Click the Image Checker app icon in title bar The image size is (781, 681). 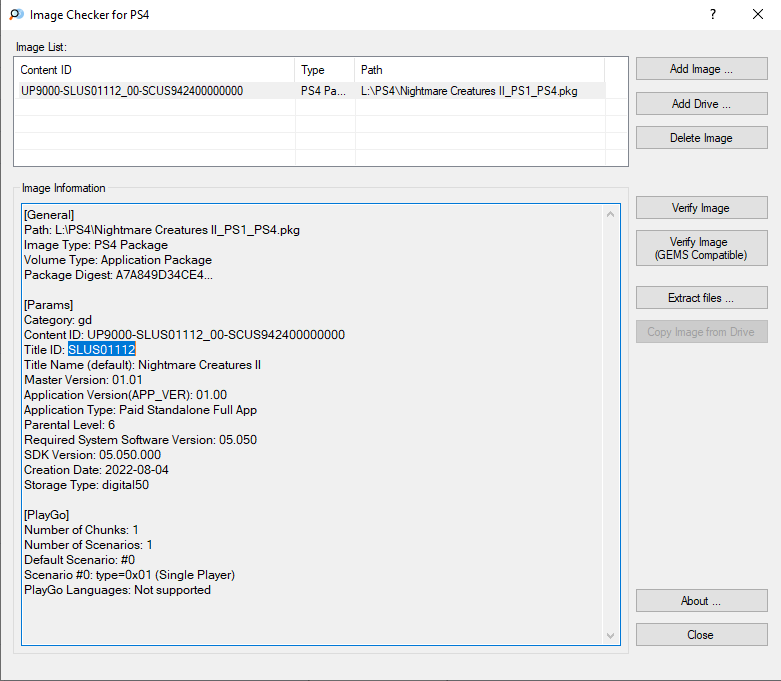tap(16, 14)
